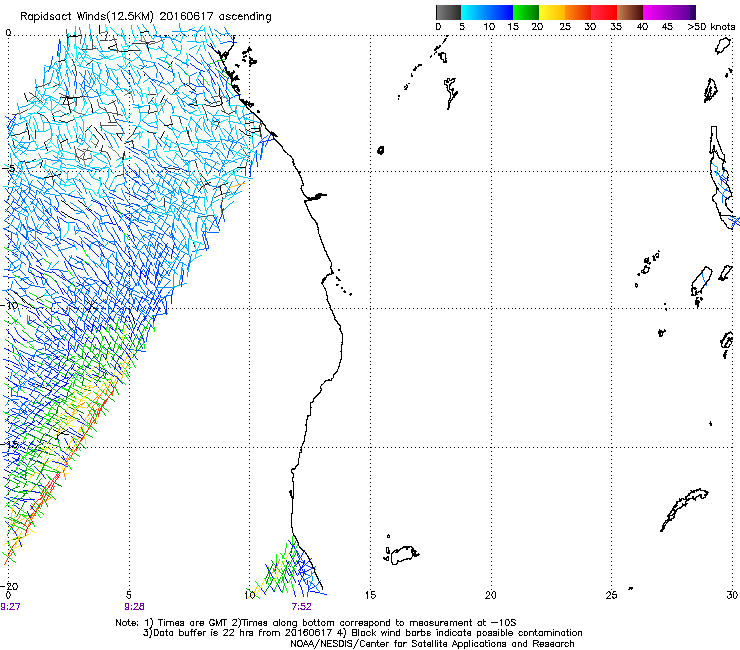Click the '30' longitude label on the bottom axis
This screenshot has height=650, width=740.
pyautogui.click(x=732, y=595)
